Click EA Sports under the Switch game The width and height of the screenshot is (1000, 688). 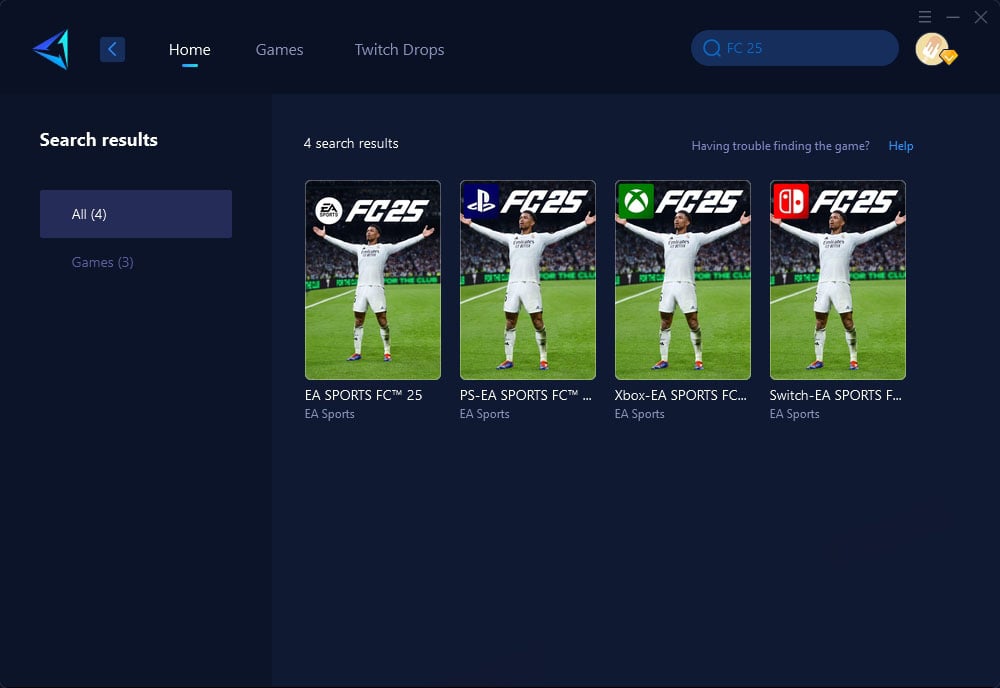795,414
